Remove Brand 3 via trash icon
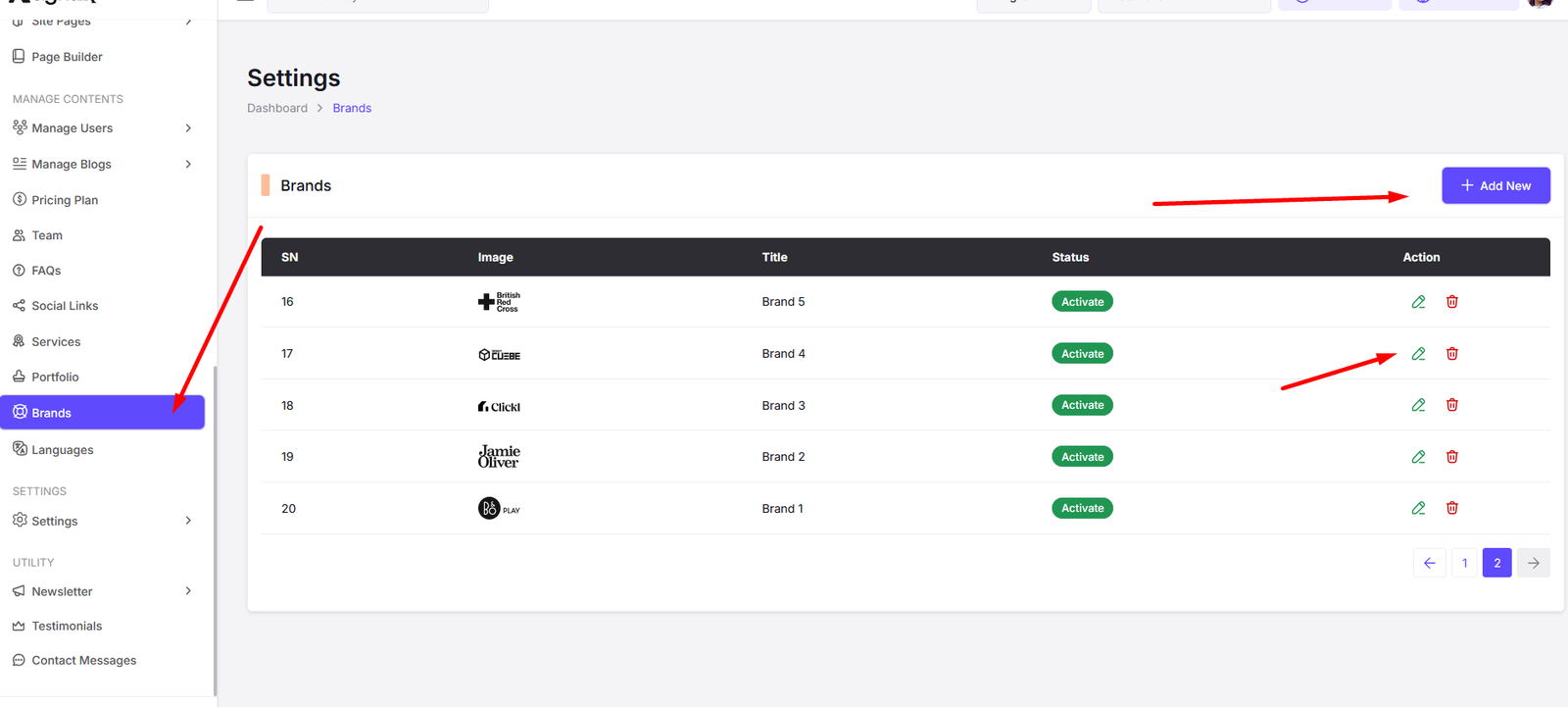The height and width of the screenshot is (707, 1568). click(x=1452, y=405)
